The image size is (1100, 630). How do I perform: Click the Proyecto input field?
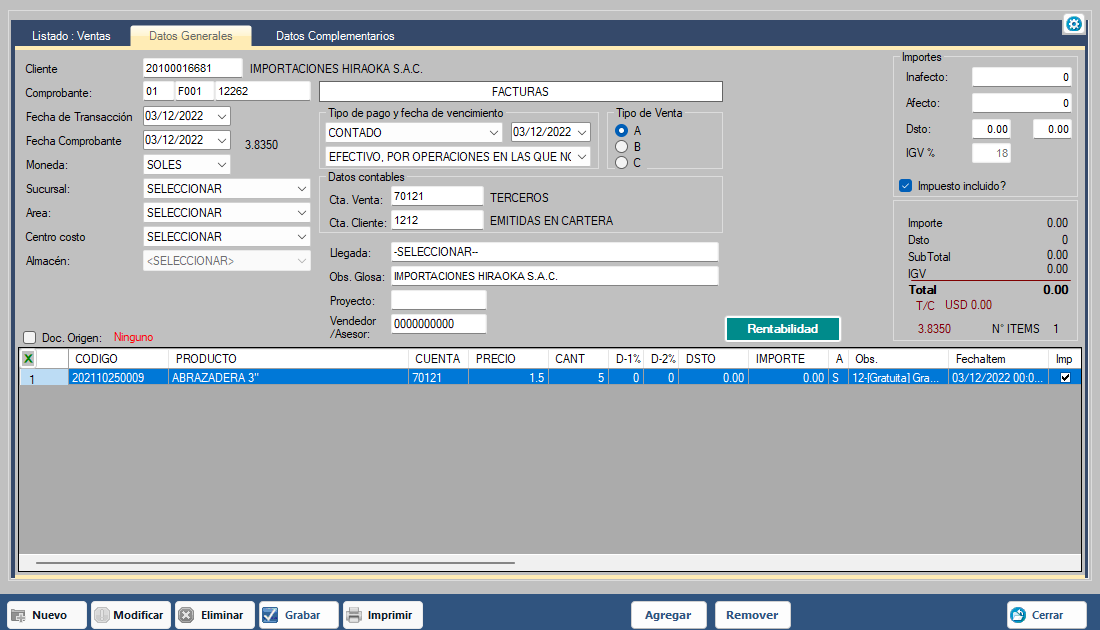438,300
